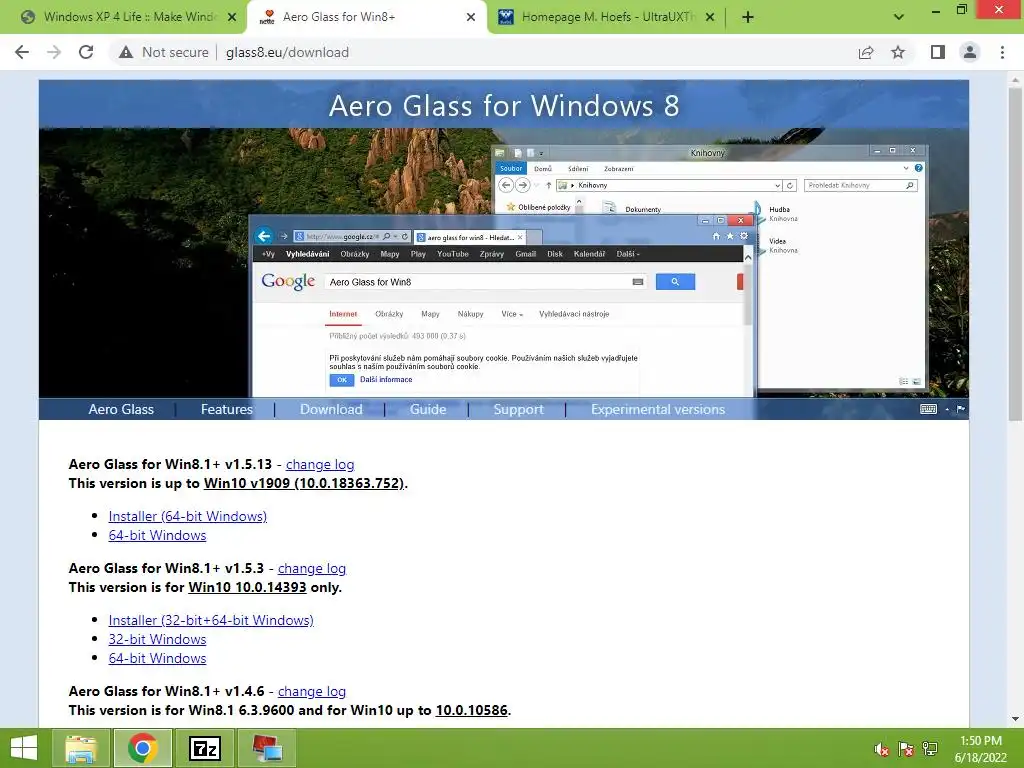Image resolution: width=1024 pixels, height=768 pixels.
Task: Open the remote desktop taskbar icon
Action: (267, 748)
